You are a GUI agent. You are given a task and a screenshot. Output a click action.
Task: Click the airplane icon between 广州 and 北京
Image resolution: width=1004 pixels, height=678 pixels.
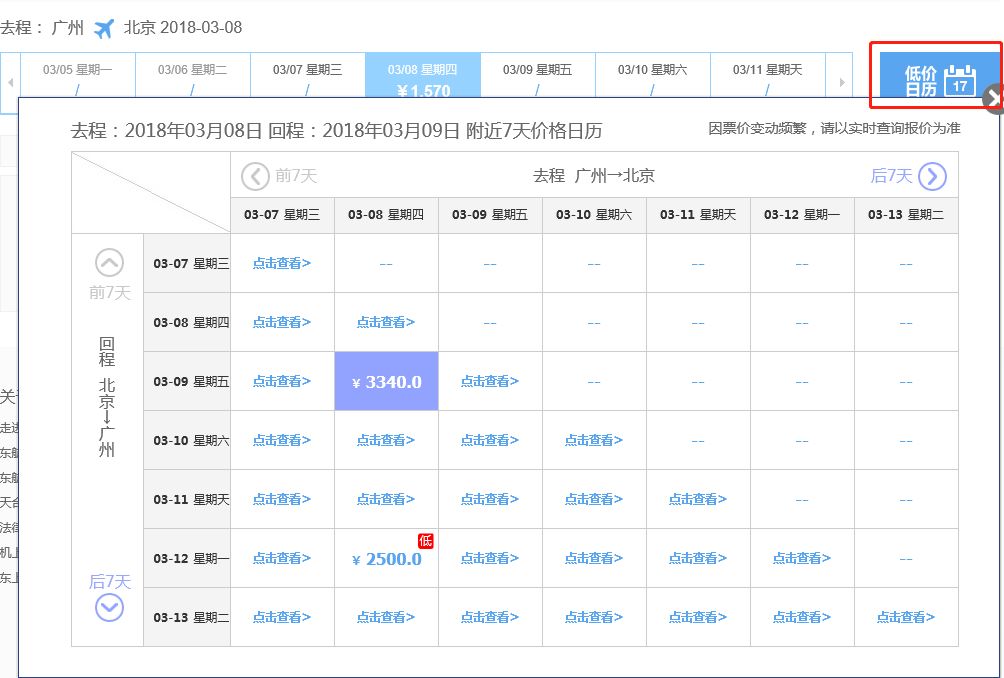pos(104,28)
